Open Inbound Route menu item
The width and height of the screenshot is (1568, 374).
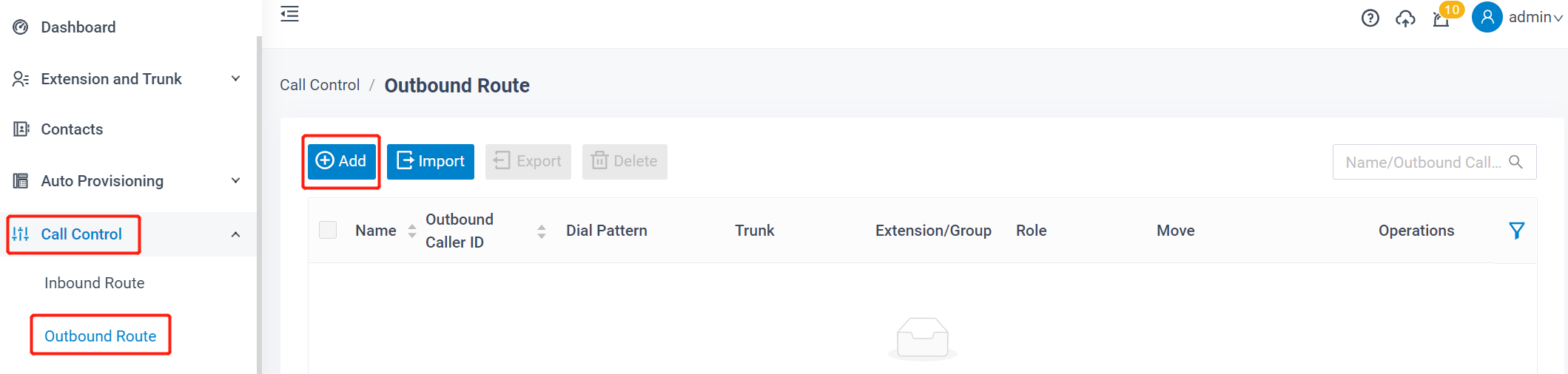coord(94,283)
